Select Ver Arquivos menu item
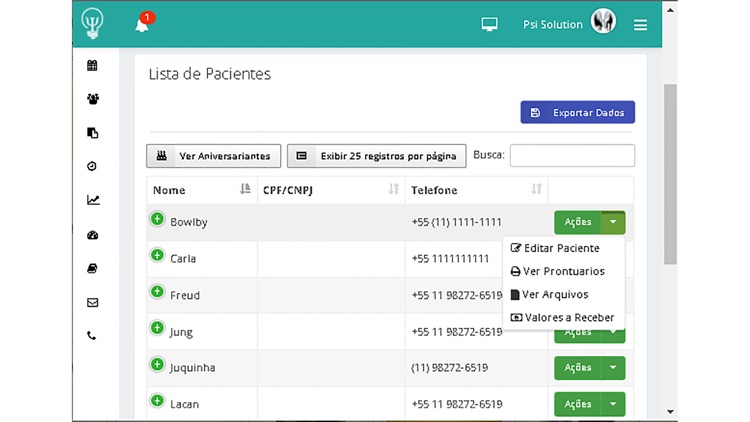The width and height of the screenshot is (750, 422). pyautogui.click(x=549, y=294)
